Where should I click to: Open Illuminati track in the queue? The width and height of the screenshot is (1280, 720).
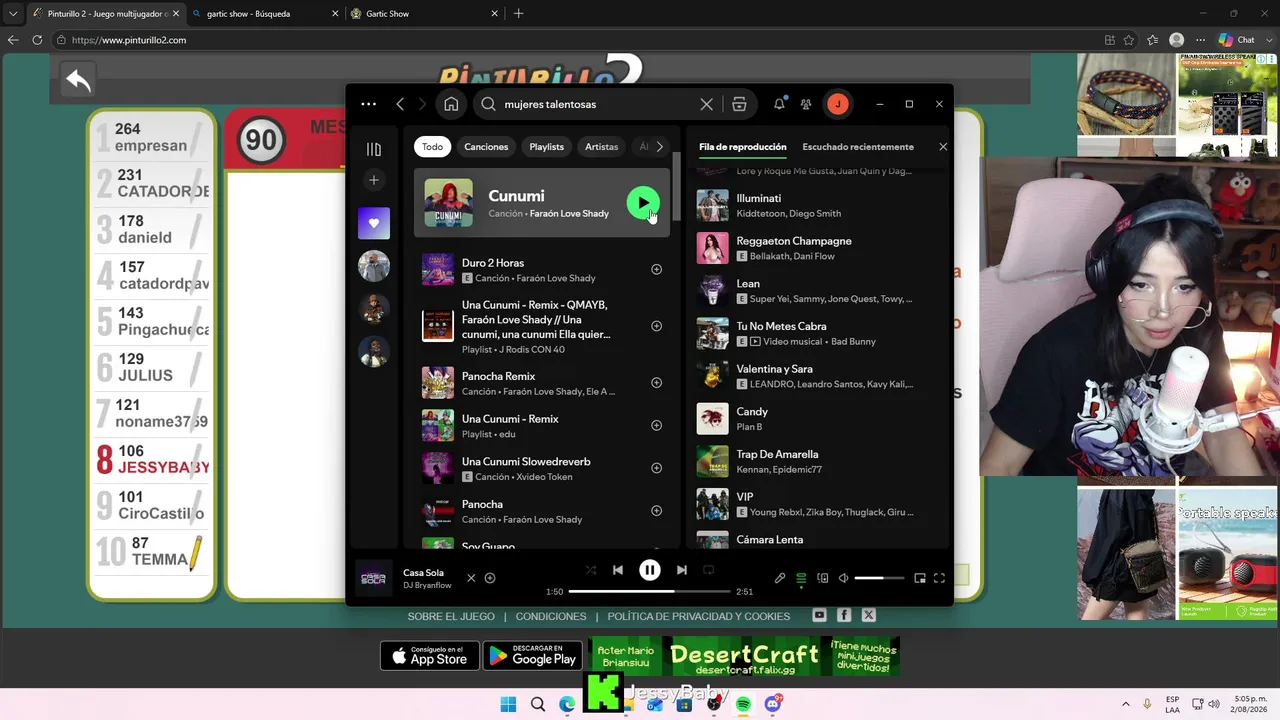click(x=815, y=206)
